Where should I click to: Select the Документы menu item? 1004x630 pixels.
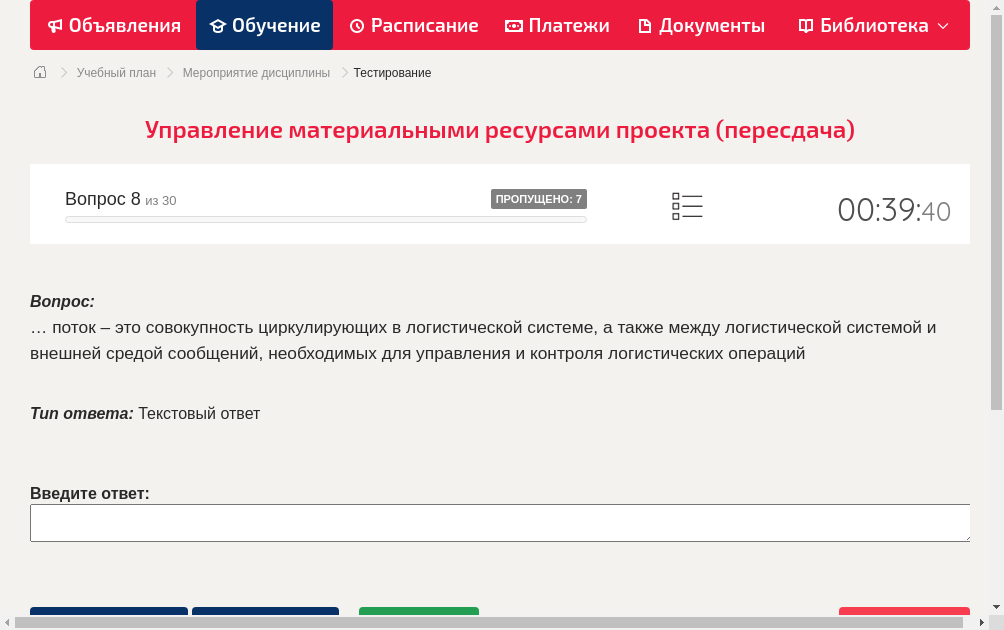pyautogui.click(x=700, y=25)
